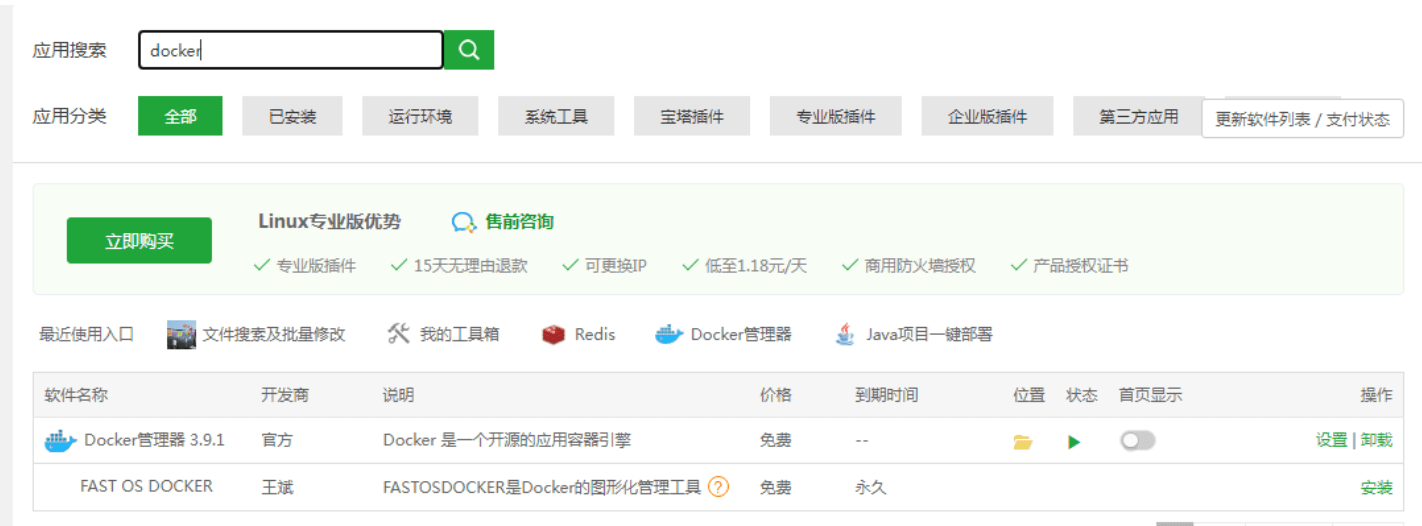This screenshot has width=1422, height=526.
Task: Click the search box containing docker
Action: pyautogui.click(x=291, y=50)
